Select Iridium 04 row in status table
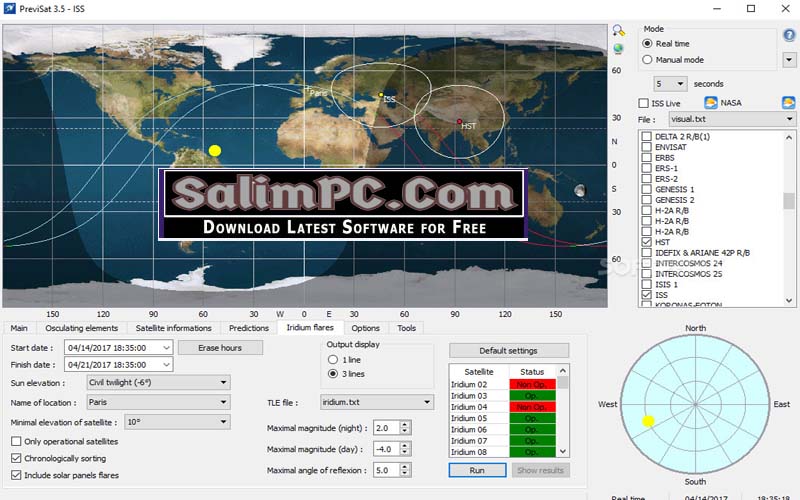 pyautogui.click(x=503, y=407)
